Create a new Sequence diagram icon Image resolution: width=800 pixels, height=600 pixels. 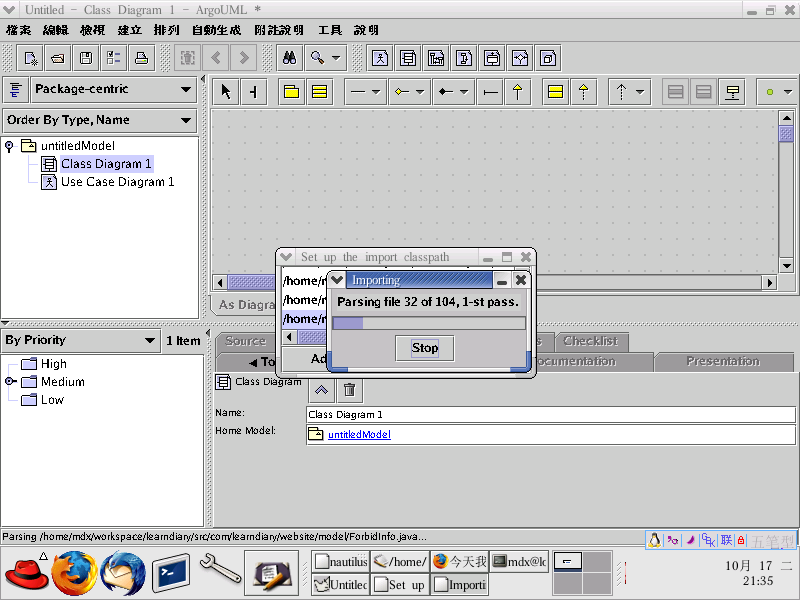[x=436, y=58]
